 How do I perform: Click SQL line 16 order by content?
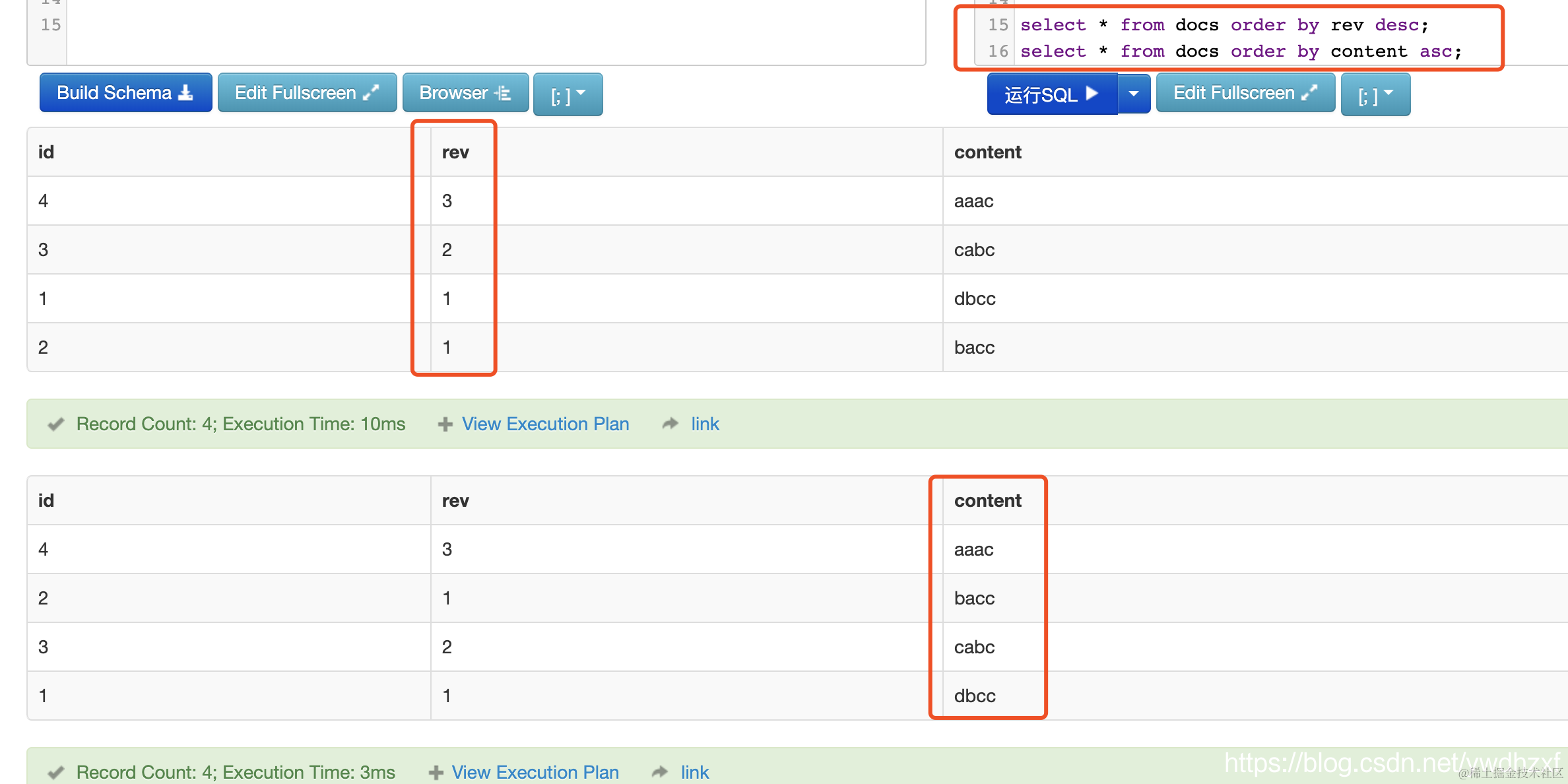click(1241, 51)
